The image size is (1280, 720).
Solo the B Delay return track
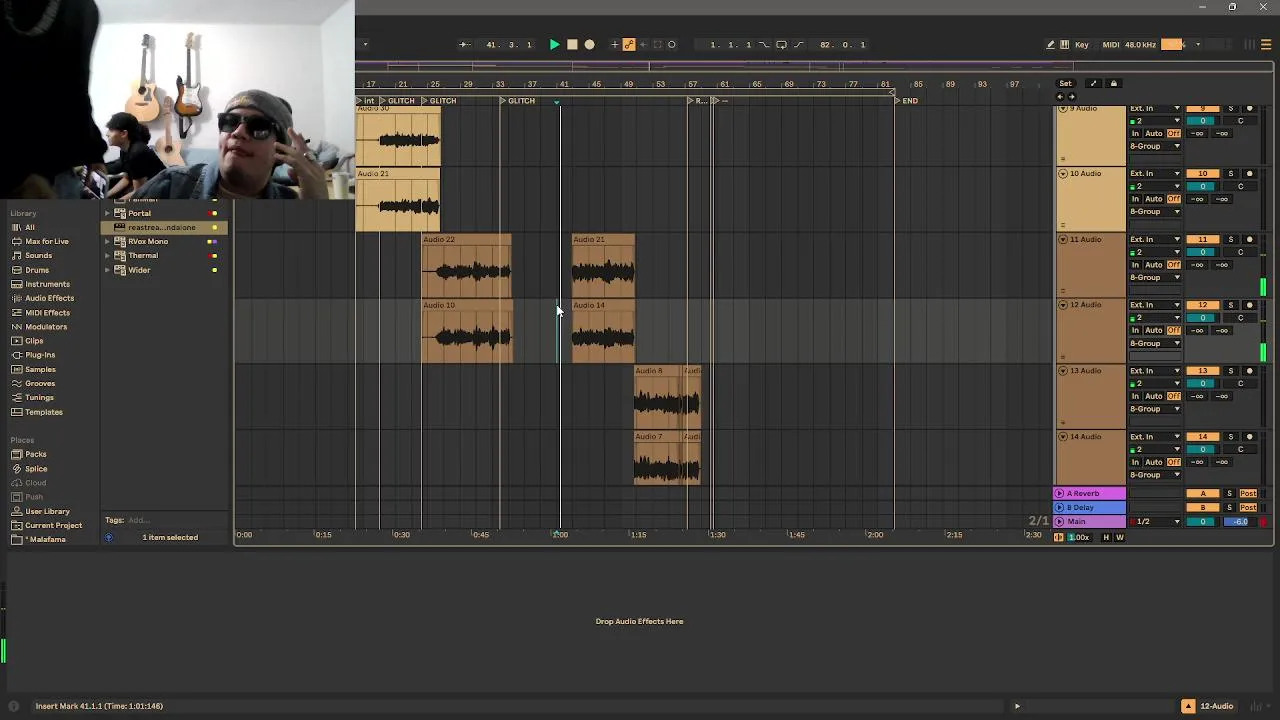click(1231, 508)
